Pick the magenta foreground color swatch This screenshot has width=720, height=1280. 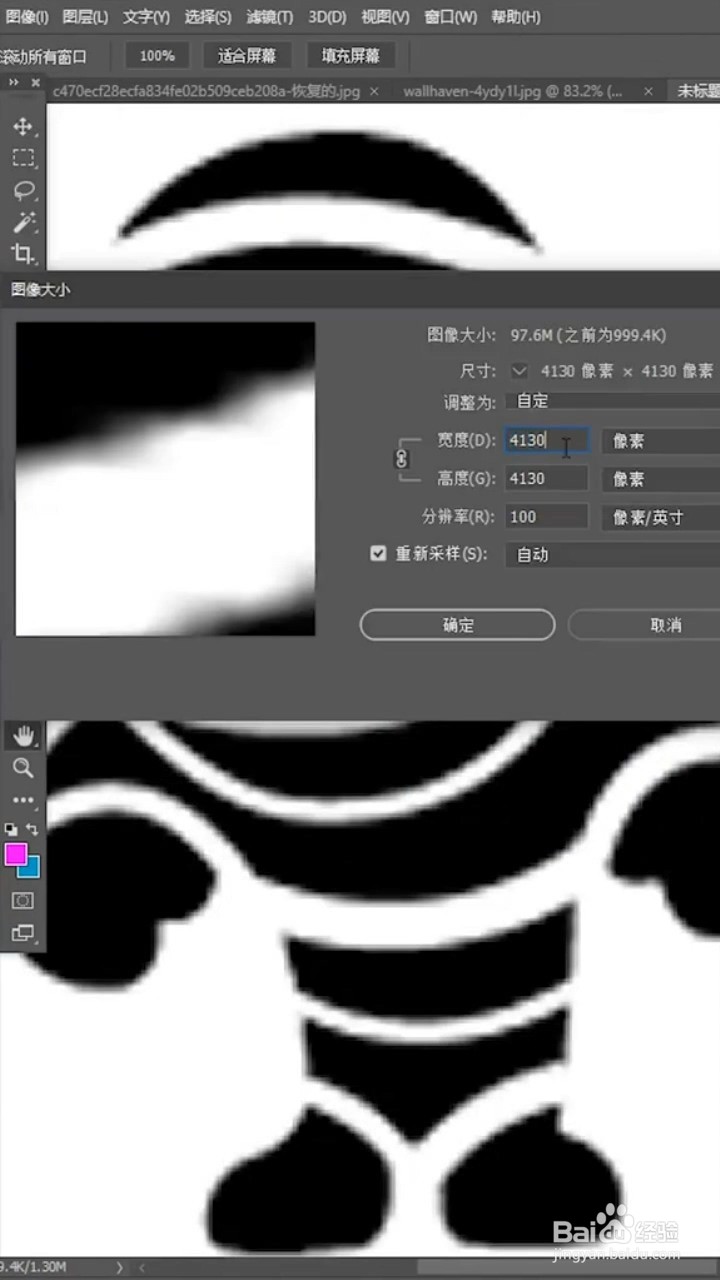[16, 854]
